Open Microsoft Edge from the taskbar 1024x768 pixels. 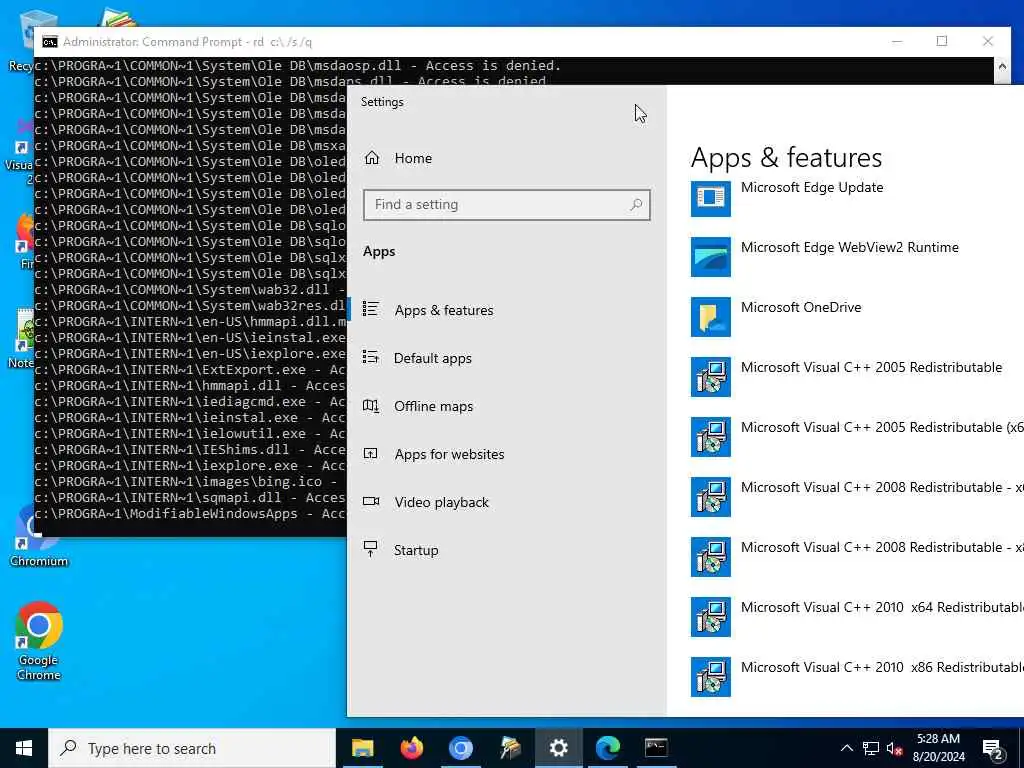coord(607,748)
